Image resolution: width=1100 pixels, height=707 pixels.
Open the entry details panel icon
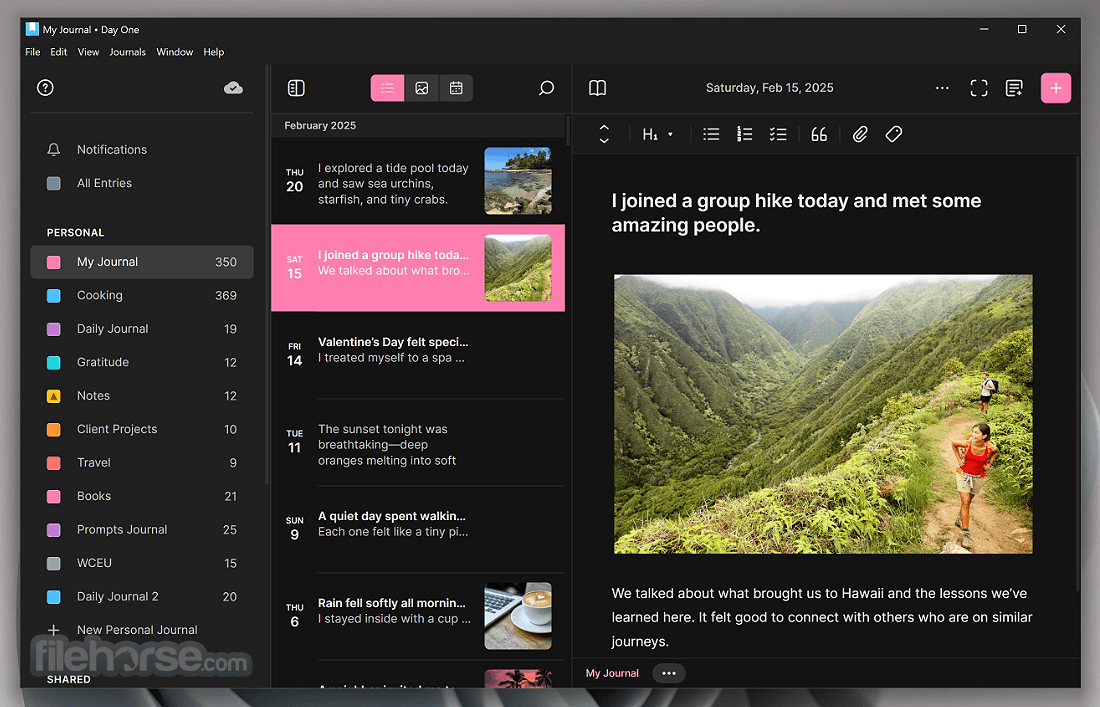point(1014,88)
